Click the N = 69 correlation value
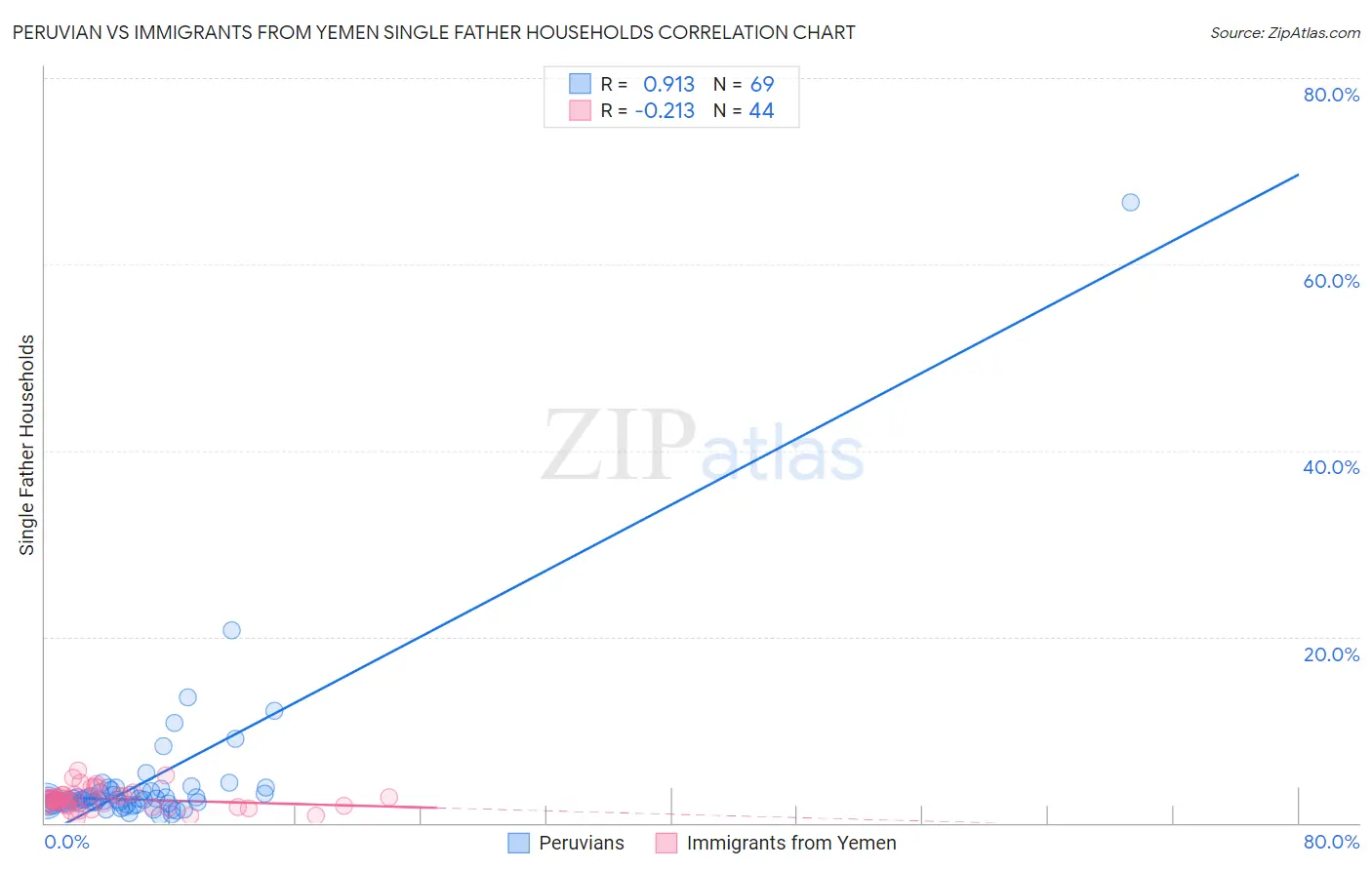Image resolution: width=1372 pixels, height=870 pixels. tap(744, 84)
